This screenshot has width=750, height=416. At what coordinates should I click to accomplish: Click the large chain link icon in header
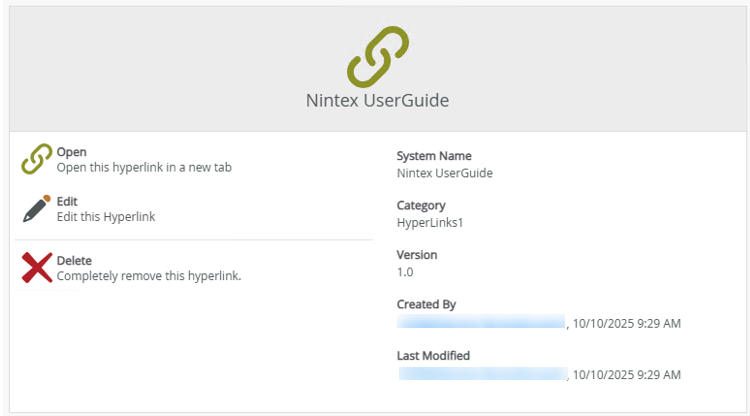378,56
